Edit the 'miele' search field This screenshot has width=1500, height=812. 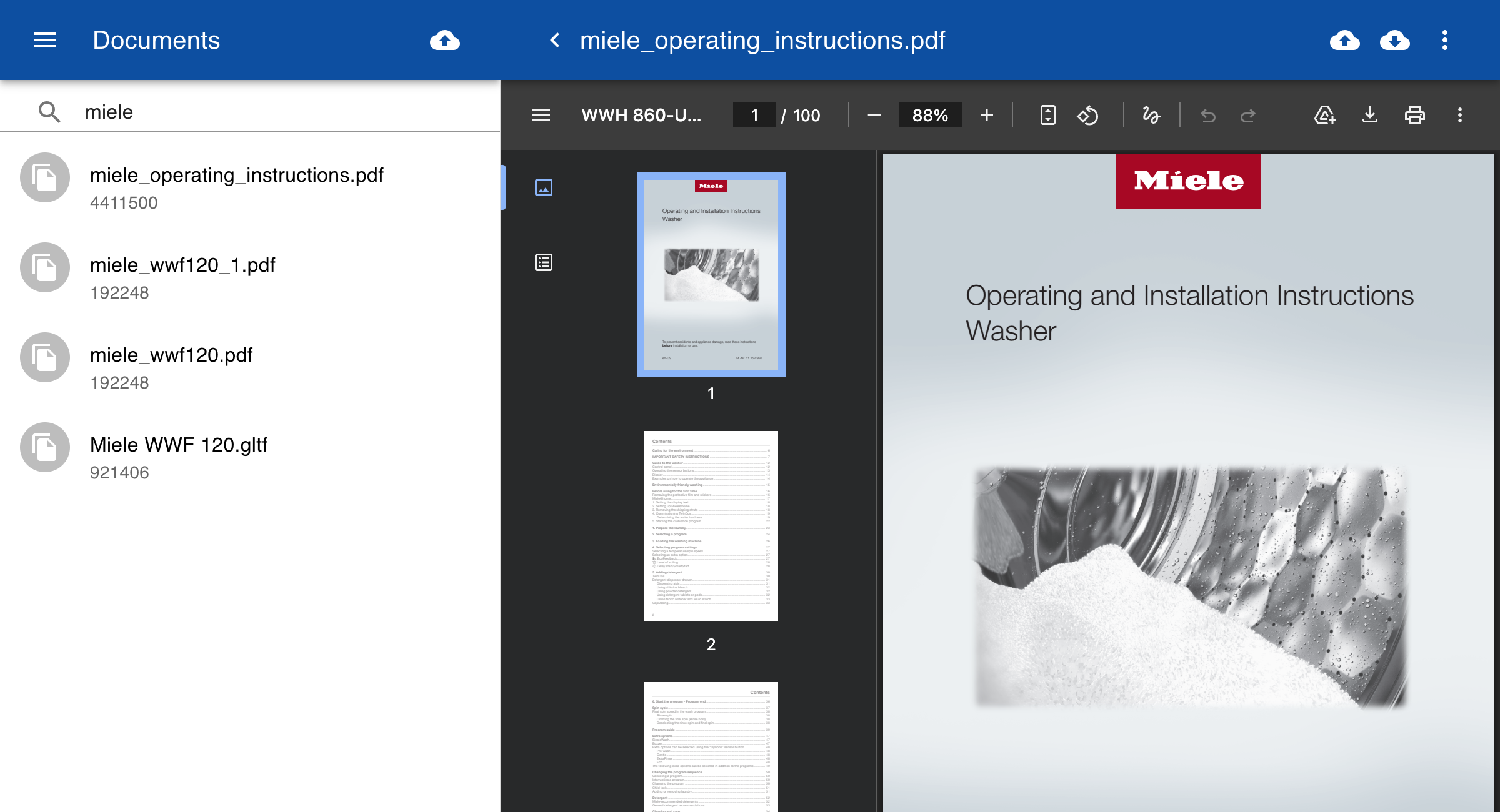(x=287, y=112)
